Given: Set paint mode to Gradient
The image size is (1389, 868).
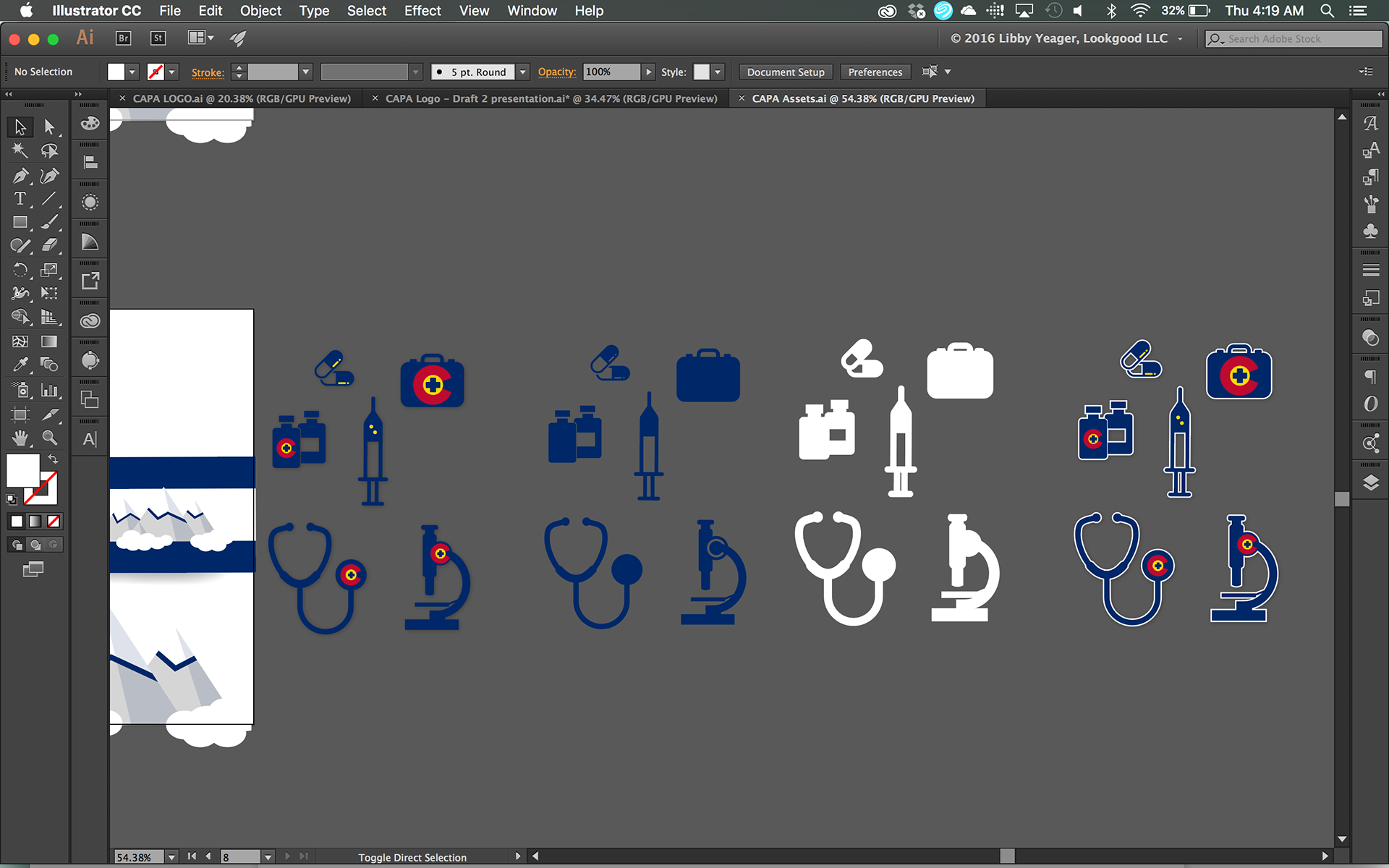Looking at the screenshot, I should [x=35, y=522].
